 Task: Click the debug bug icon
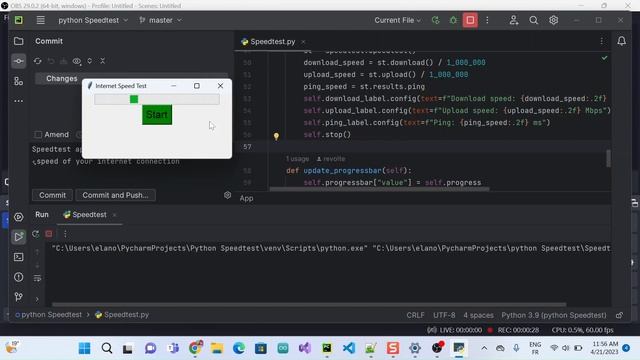click(453, 20)
